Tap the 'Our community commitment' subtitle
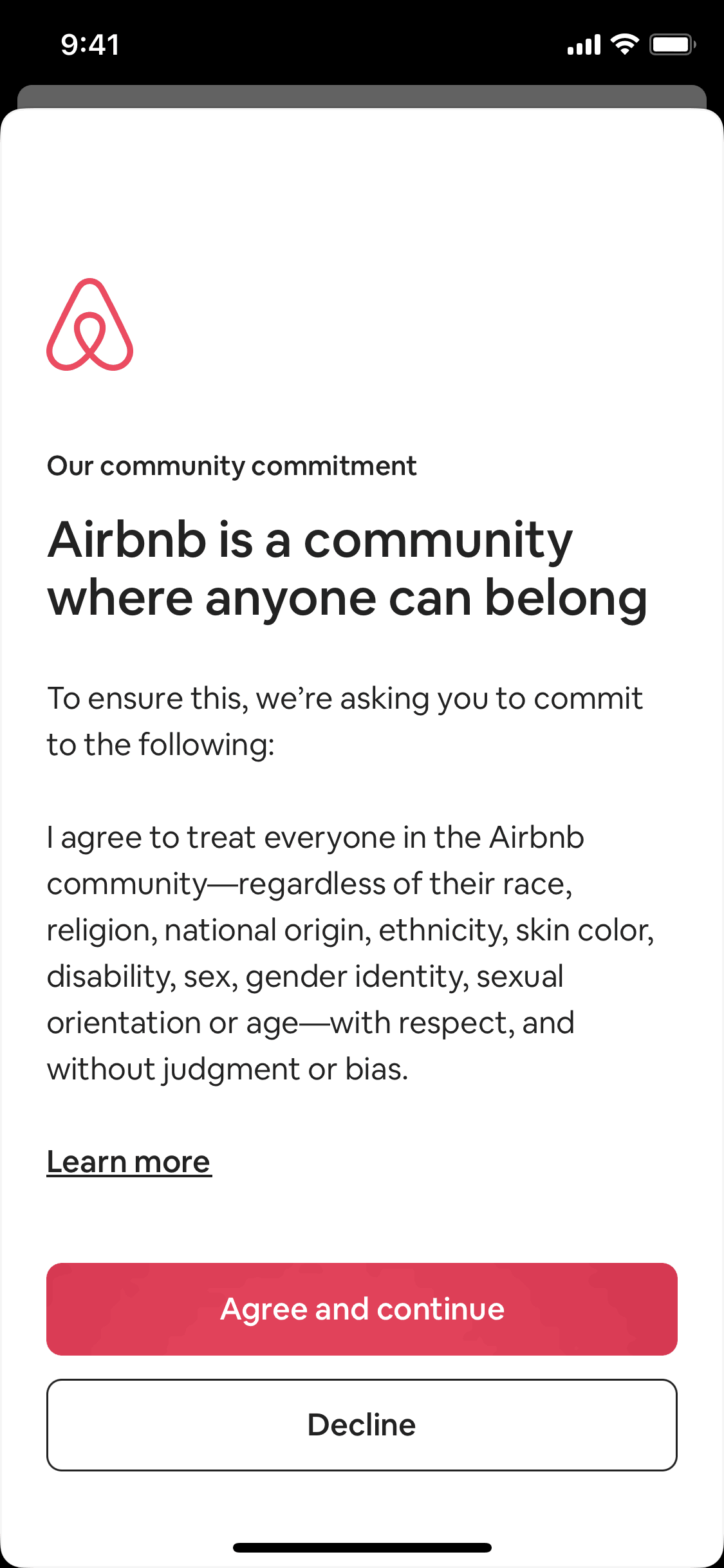This screenshot has height=1568, width=724. pos(232,466)
